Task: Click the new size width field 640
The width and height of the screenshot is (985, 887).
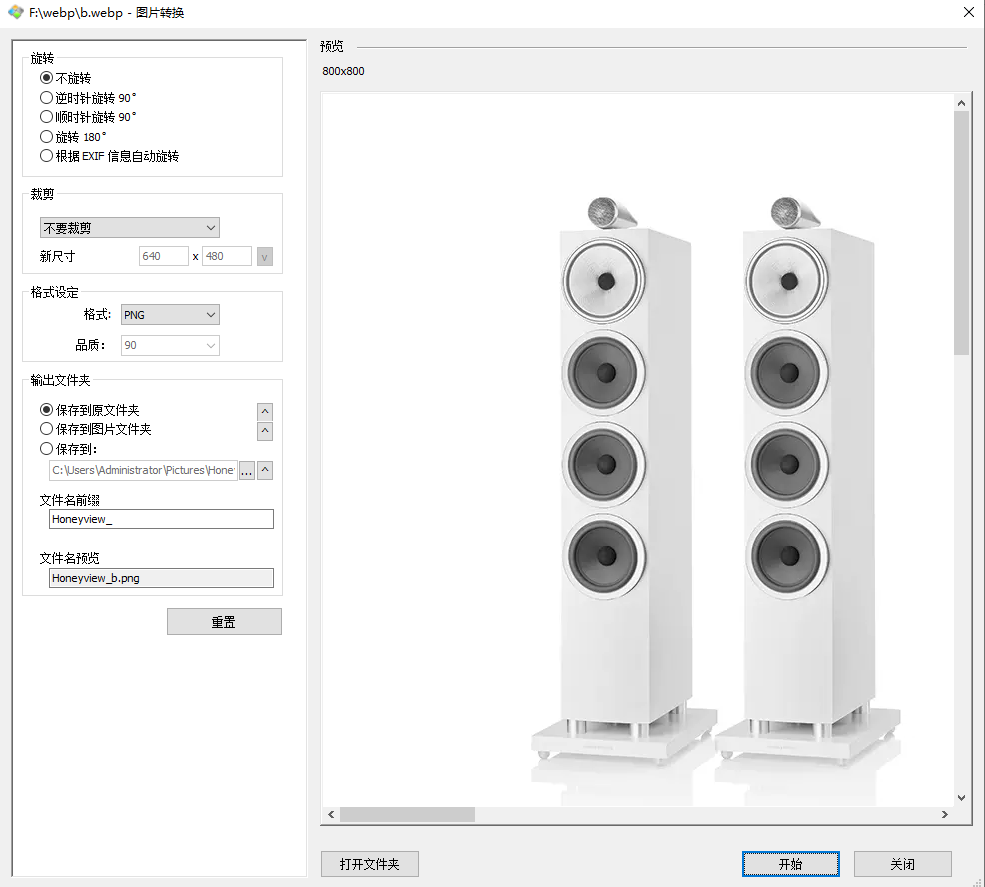Action: click(163, 256)
